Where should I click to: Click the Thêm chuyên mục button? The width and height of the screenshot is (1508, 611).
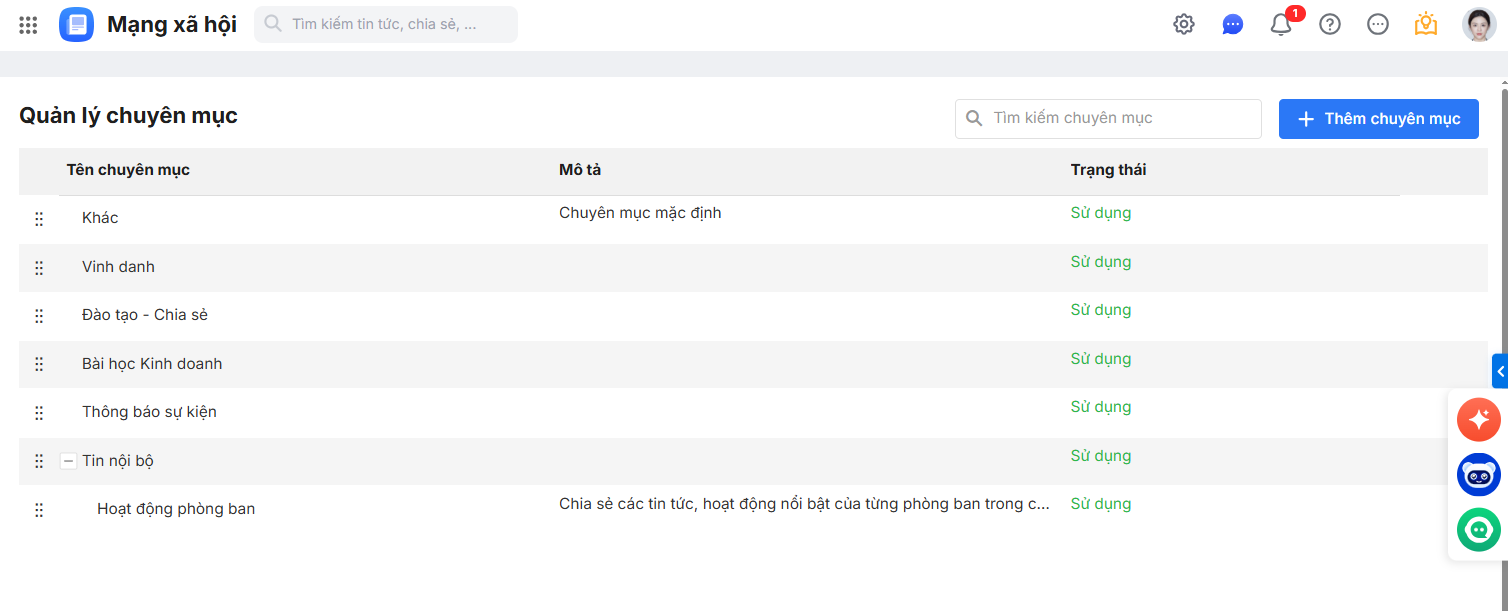point(1378,119)
